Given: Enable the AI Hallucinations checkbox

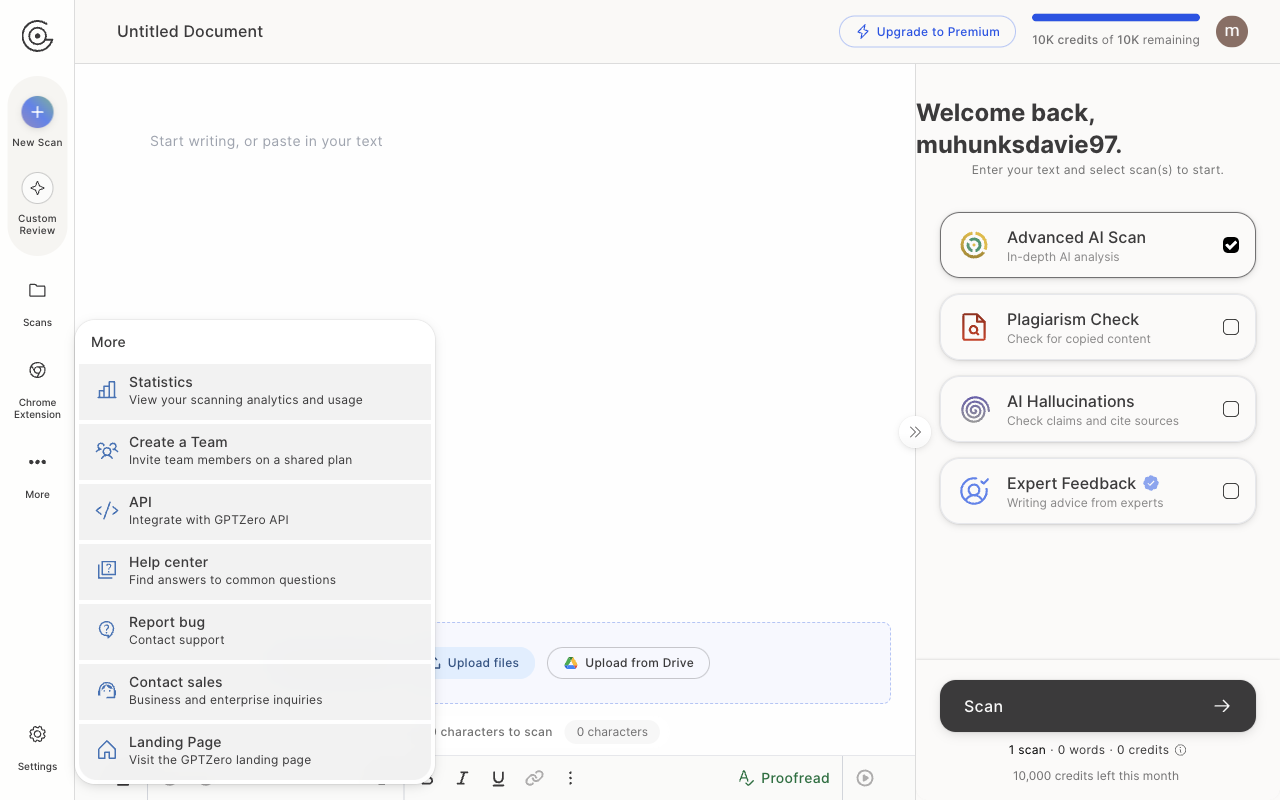Looking at the screenshot, I should tap(1231, 409).
